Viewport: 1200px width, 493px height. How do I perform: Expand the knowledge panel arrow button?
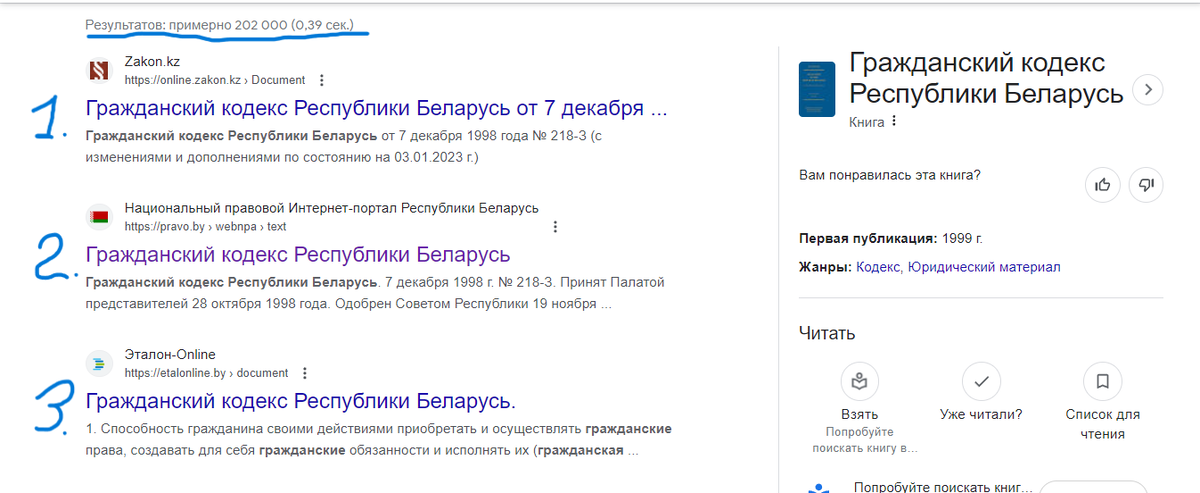coord(1148,89)
